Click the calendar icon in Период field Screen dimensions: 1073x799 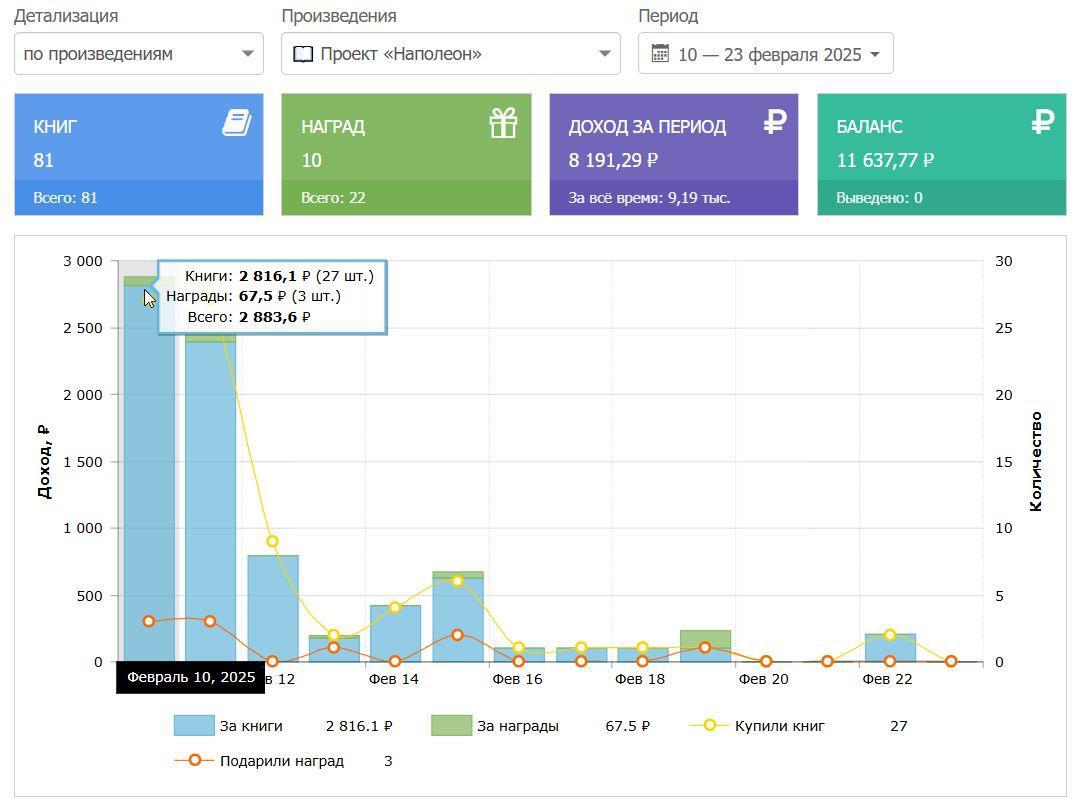click(x=660, y=54)
